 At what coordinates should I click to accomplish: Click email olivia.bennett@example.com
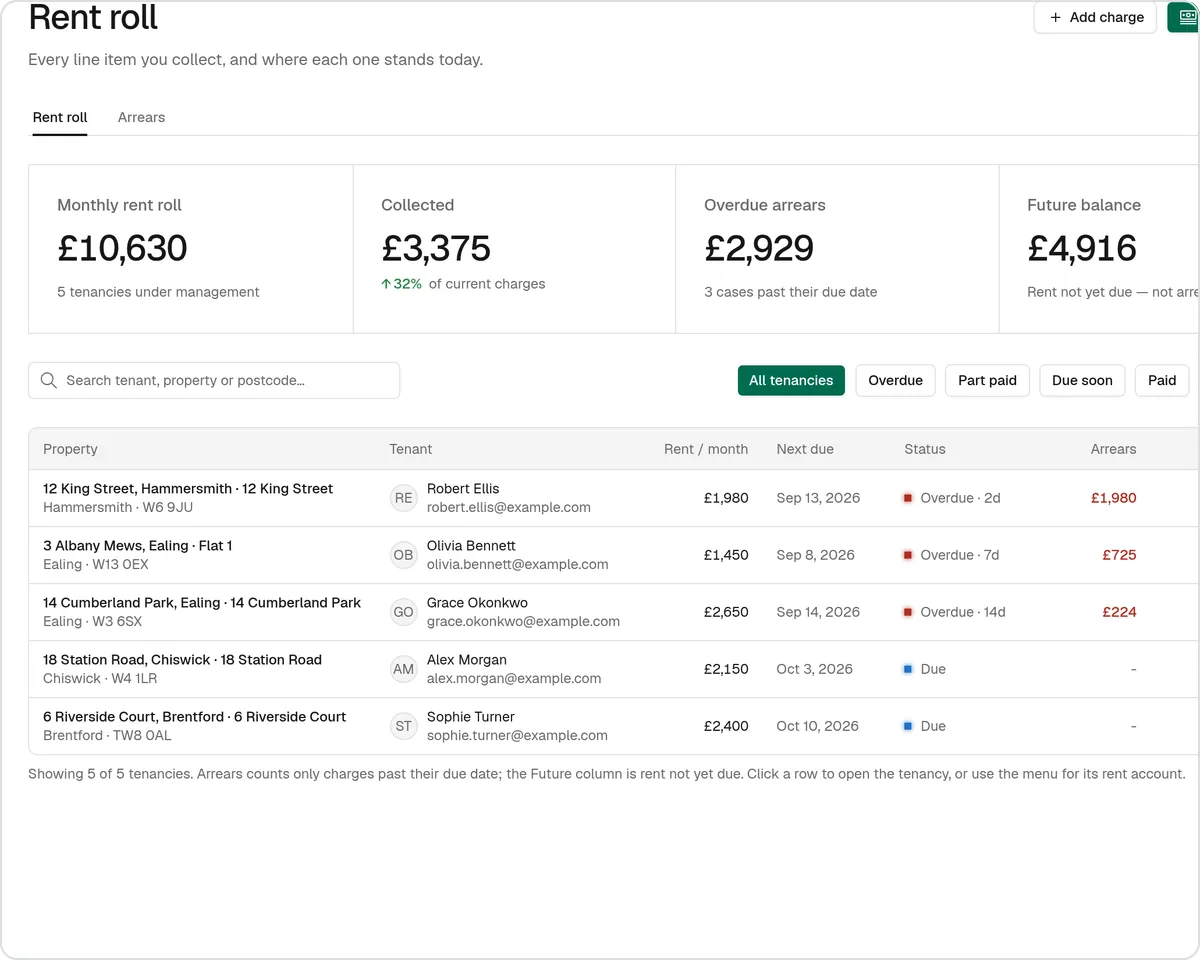(518, 564)
